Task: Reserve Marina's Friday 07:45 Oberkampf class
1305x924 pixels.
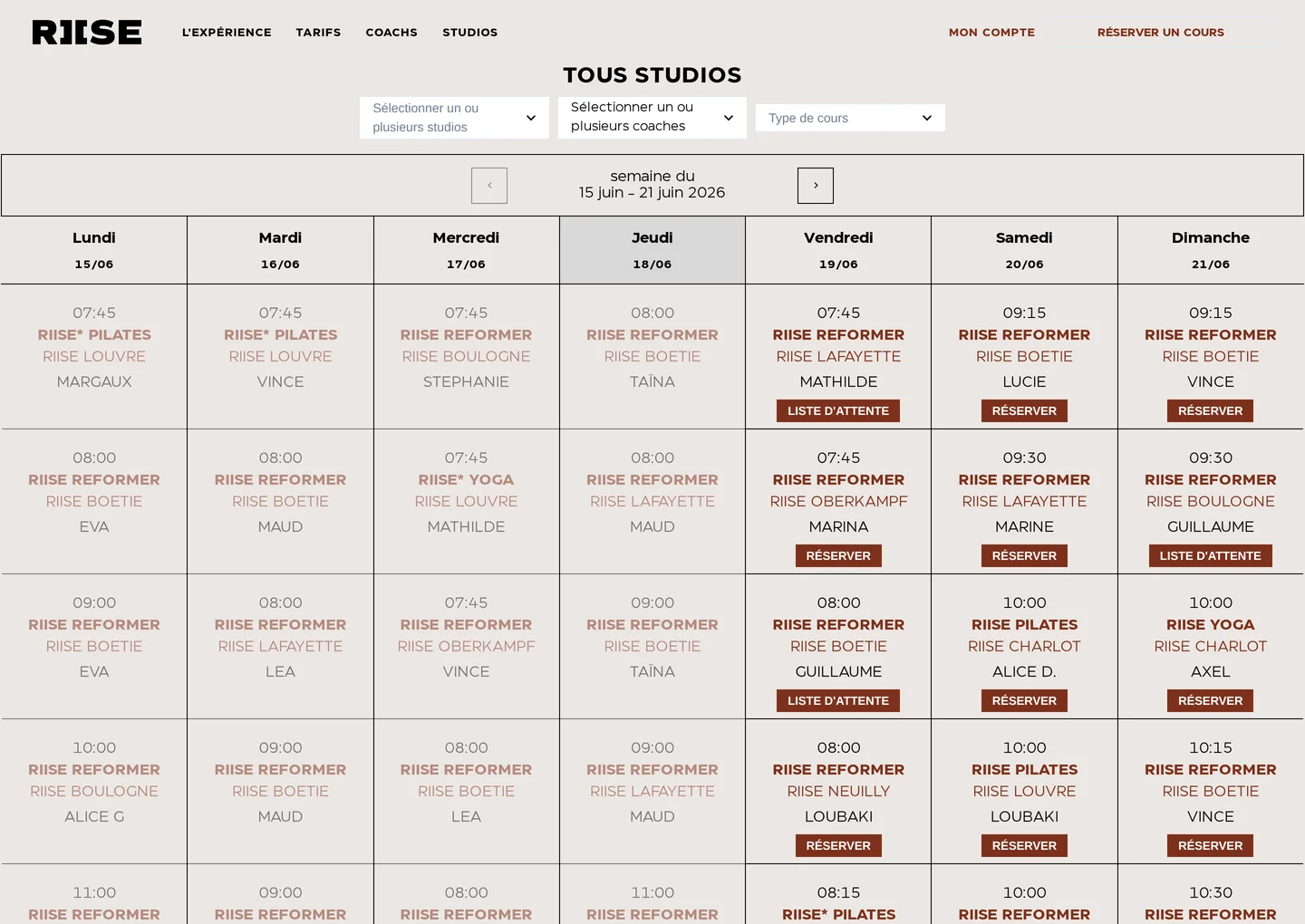Action: (838, 556)
